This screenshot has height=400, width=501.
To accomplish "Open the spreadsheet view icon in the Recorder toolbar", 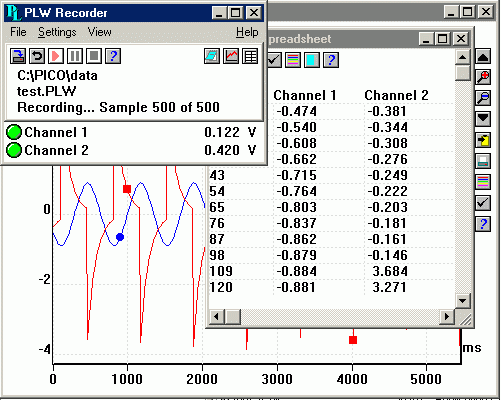I will pyautogui.click(x=250, y=56).
